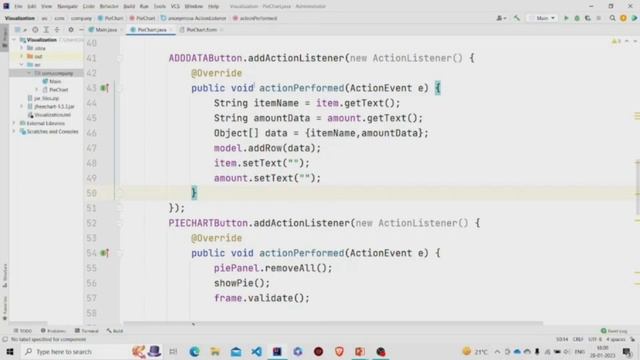Open Search Everywhere magnifier icon
Image resolution: width=640 pixels, height=360 pixels.
(612, 18)
